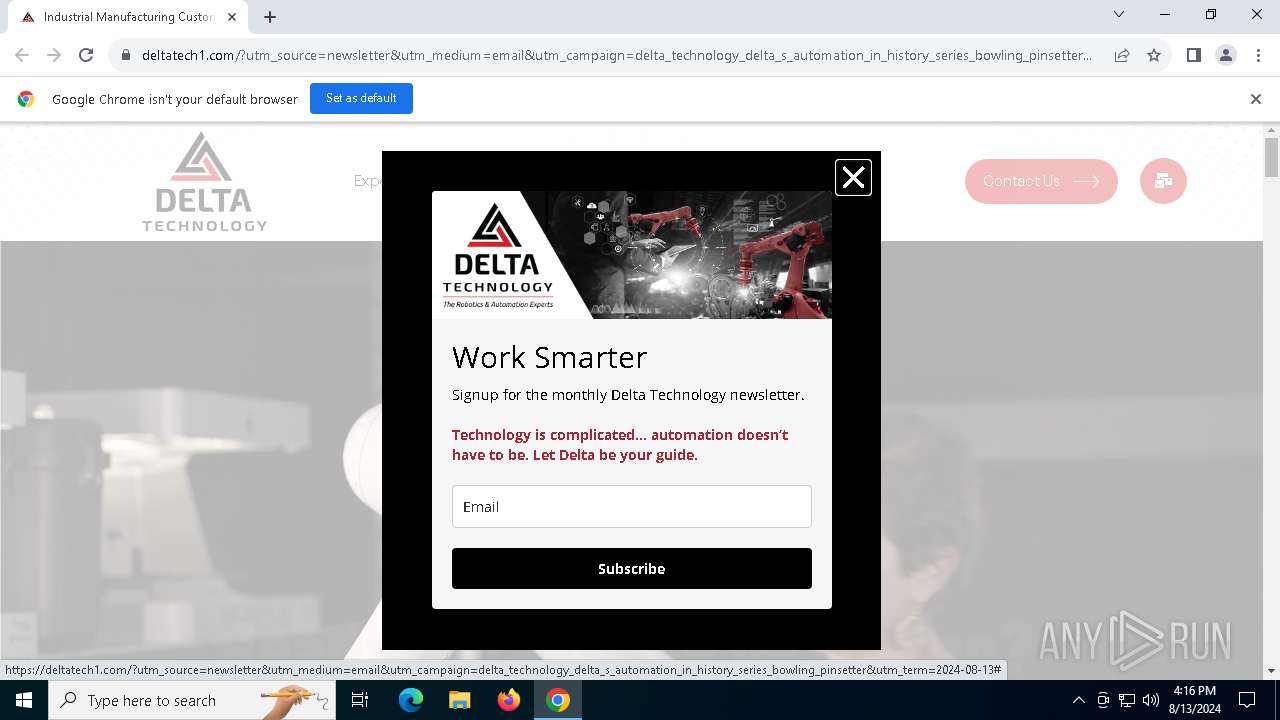Screen dimensions: 1280x720
Task: Click the site lock icon in address bar
Action: click(x=125, y=55)
